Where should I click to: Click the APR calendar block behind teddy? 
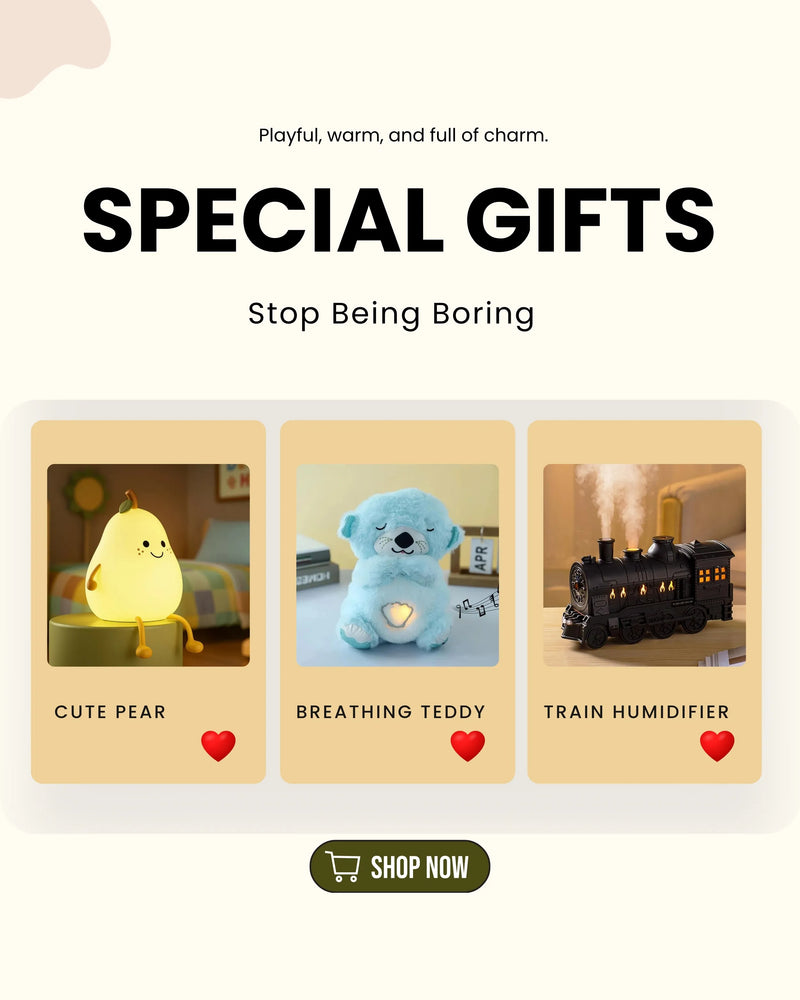(478, 555)
